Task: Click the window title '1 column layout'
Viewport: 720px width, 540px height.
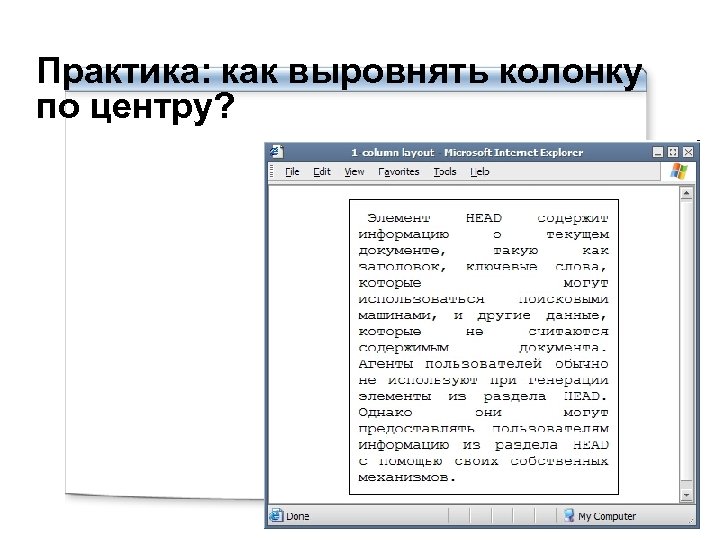Action: (393, 152)
